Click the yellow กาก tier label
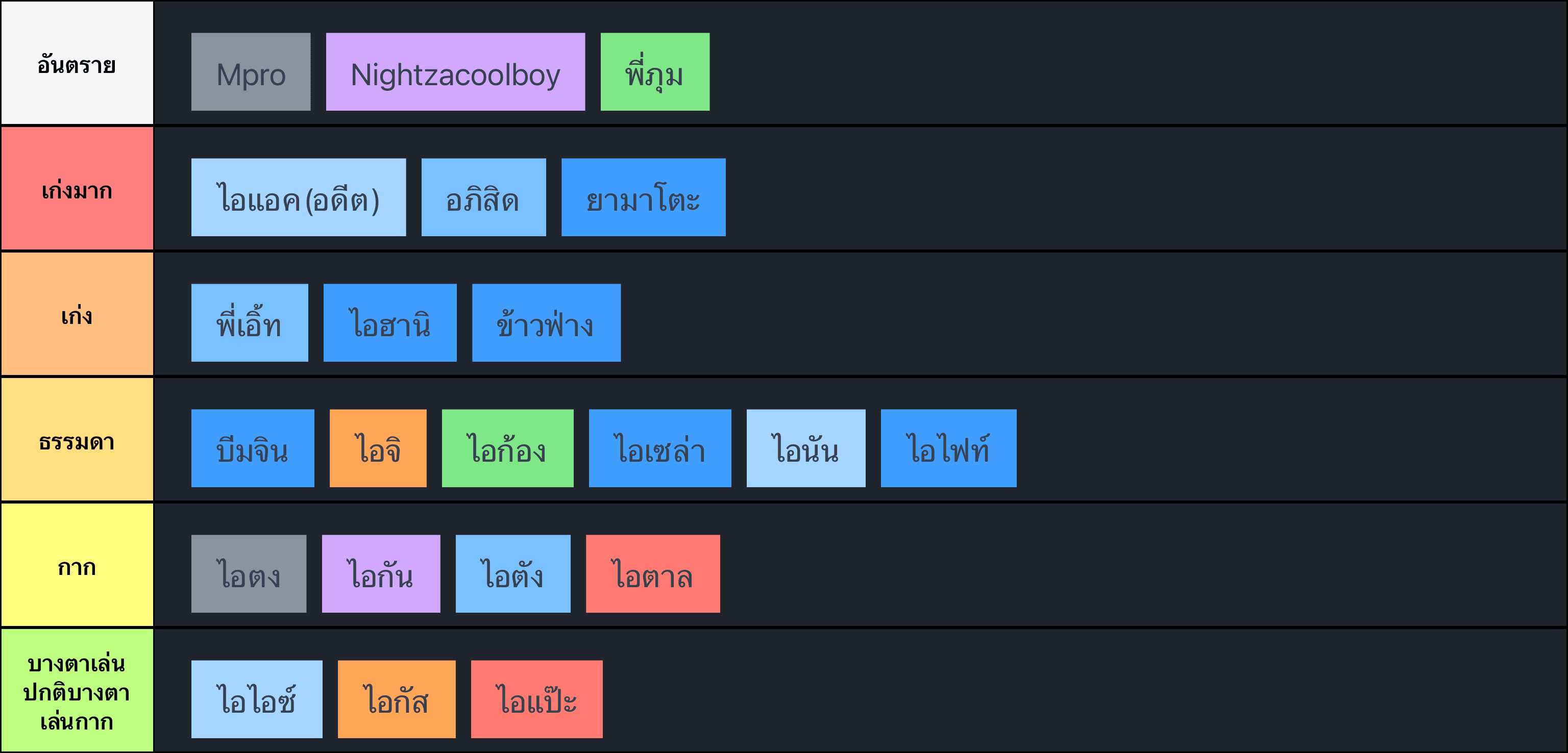 pos(77,565)
